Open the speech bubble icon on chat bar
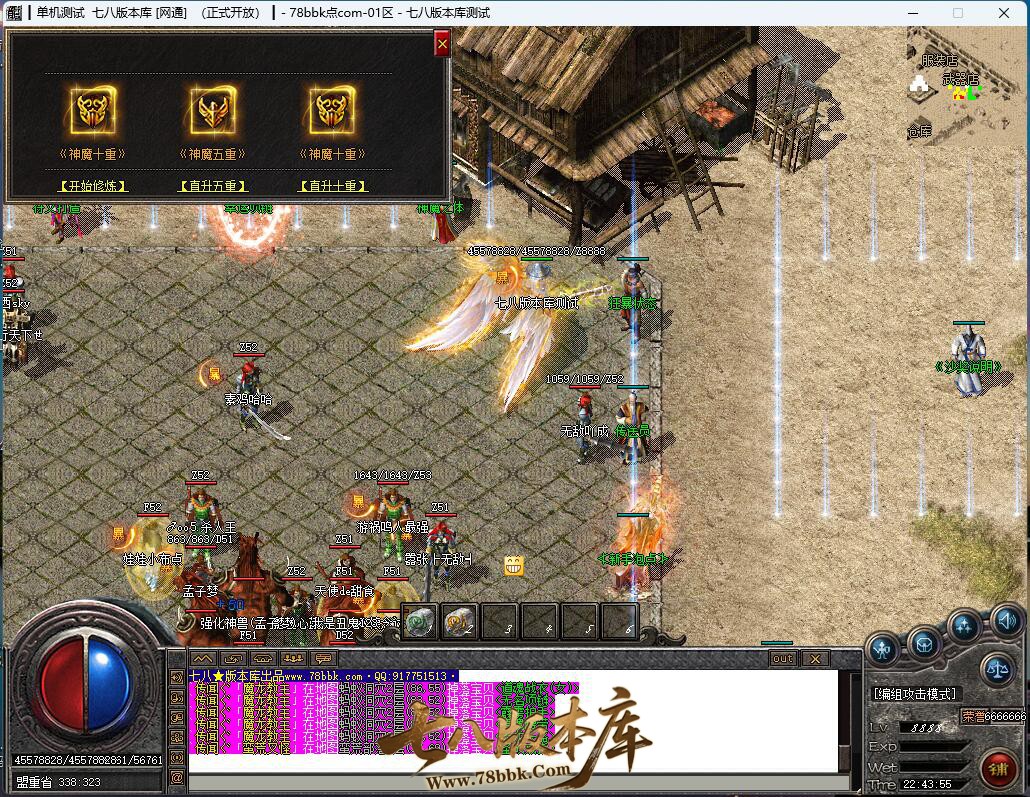This screenshot has height=797, width=1030. pos(323,658)
